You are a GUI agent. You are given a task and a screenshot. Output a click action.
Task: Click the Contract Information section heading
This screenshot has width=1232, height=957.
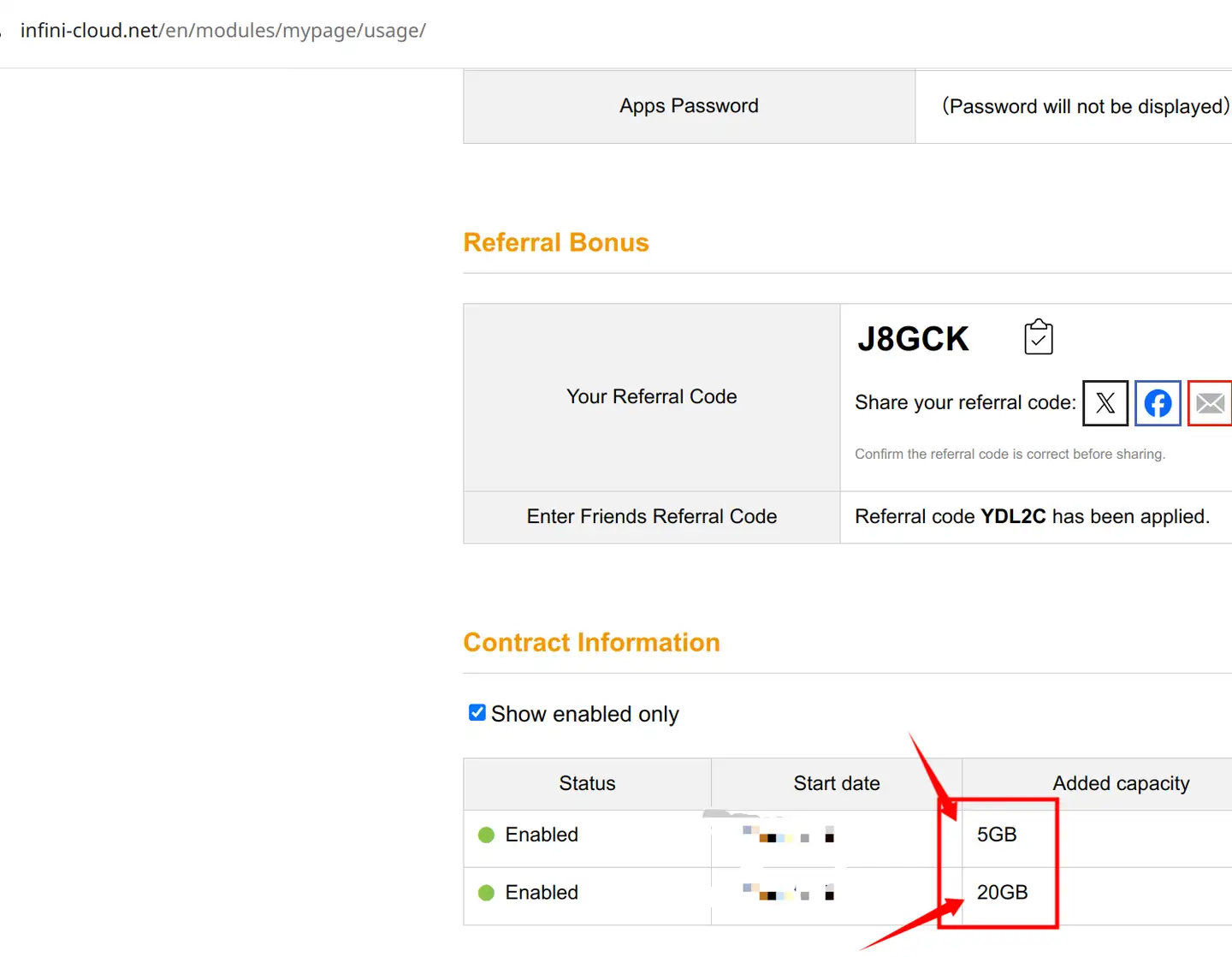point(591,642)
